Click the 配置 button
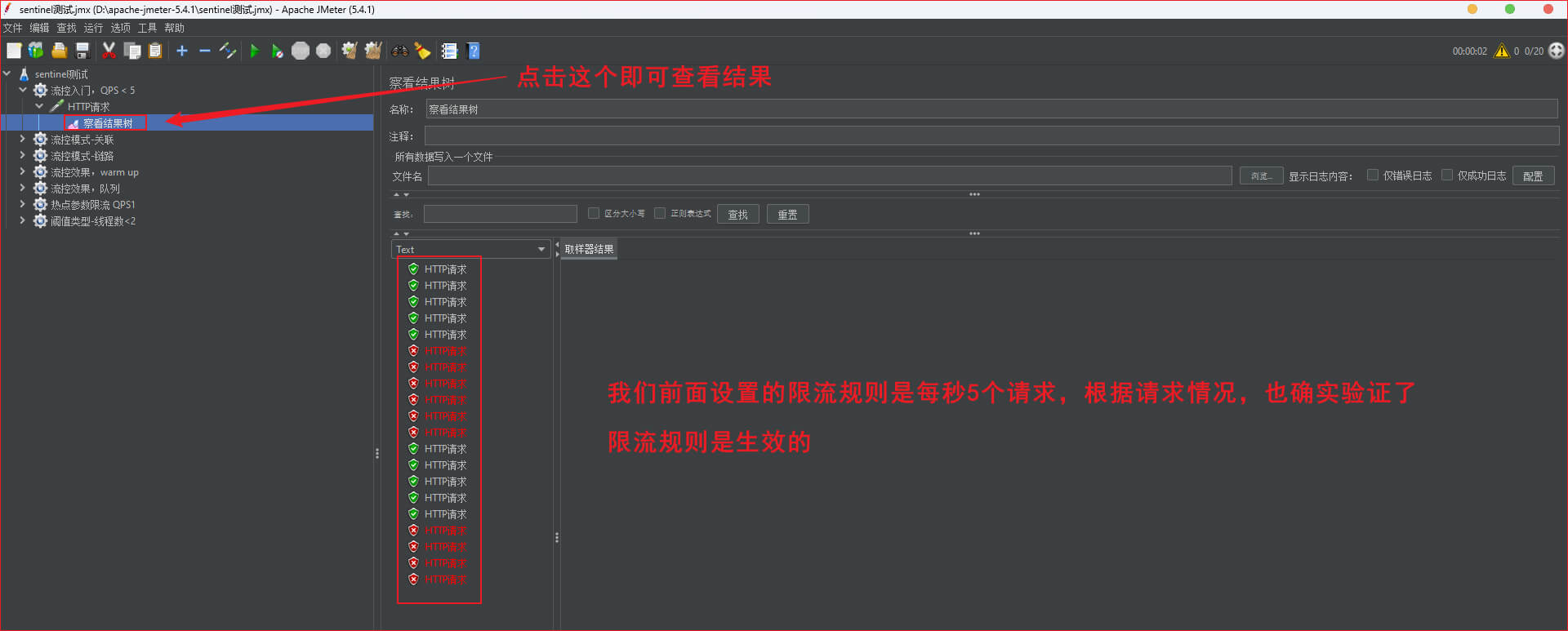Viewport: 1568px width, 631px height. pyautogui.click(x=1533, y=176)
